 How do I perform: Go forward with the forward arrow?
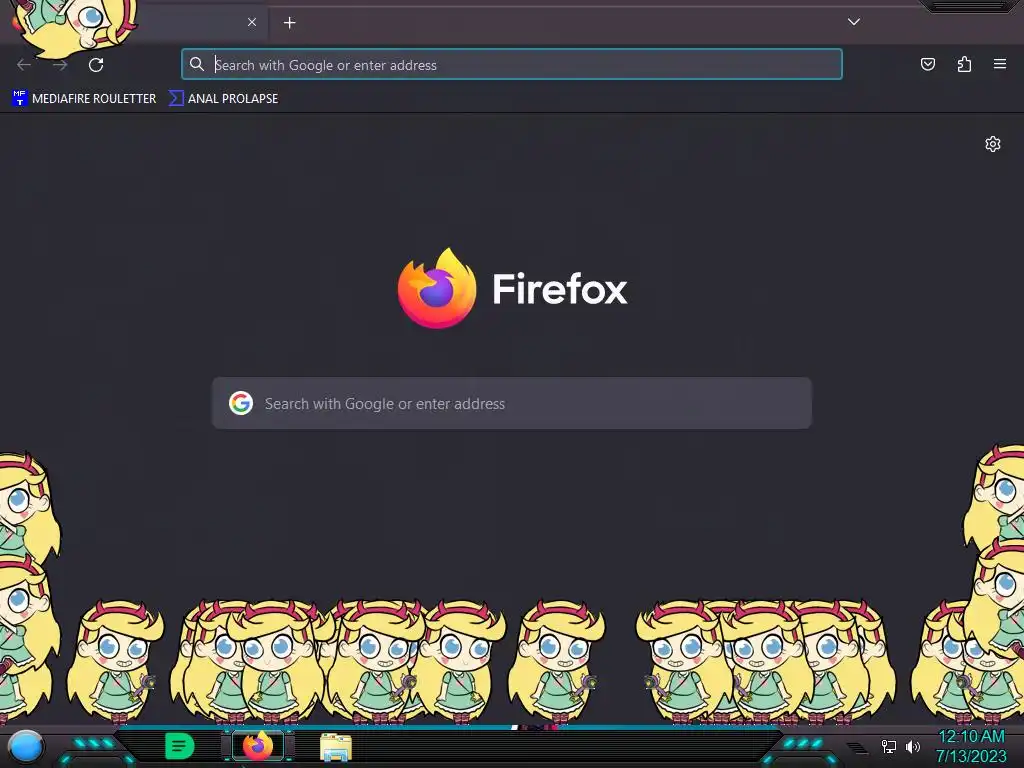(60, 65)
